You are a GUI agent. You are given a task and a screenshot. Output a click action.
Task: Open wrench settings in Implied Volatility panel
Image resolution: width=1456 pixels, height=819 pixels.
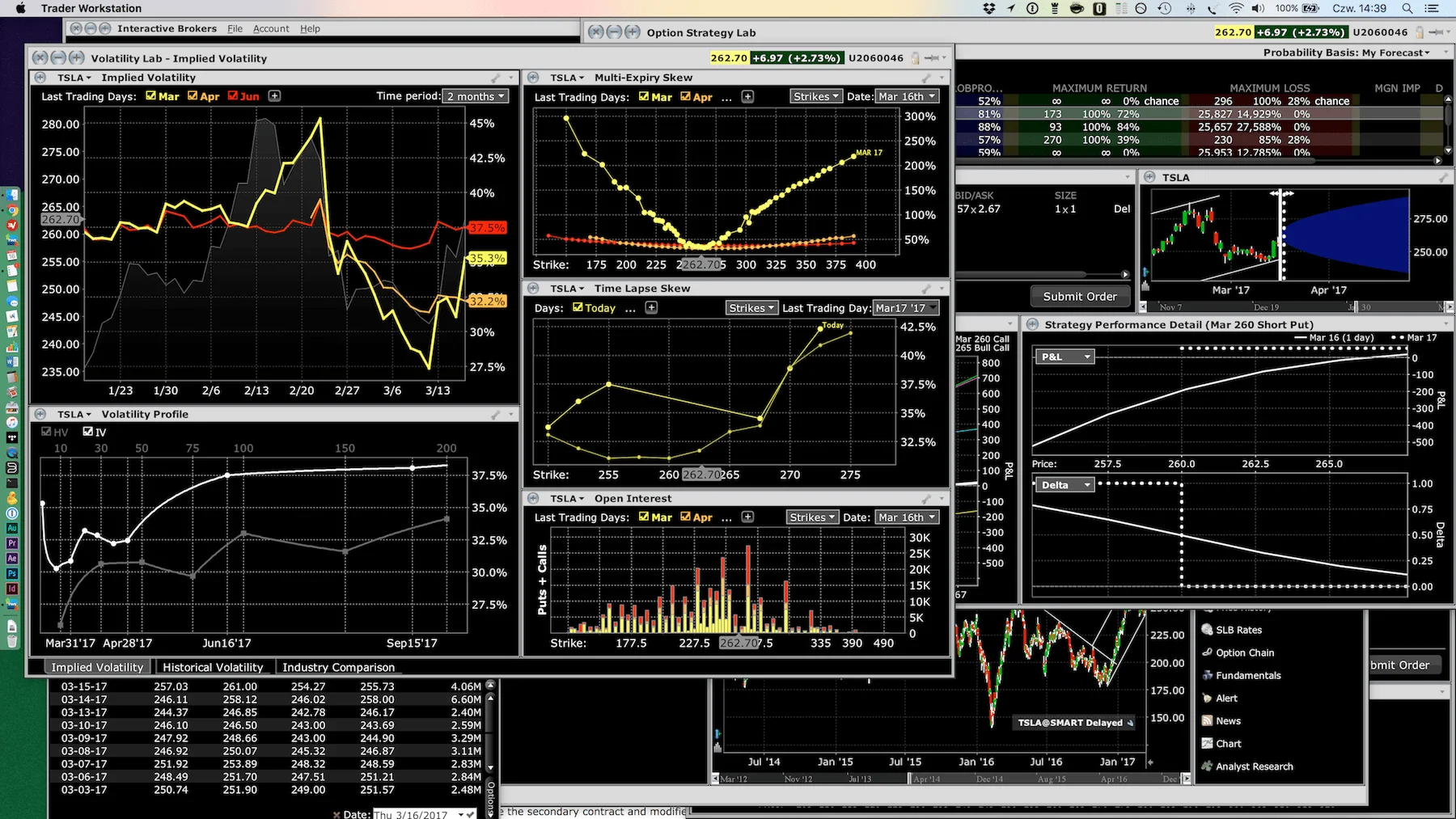click(496, 78)
